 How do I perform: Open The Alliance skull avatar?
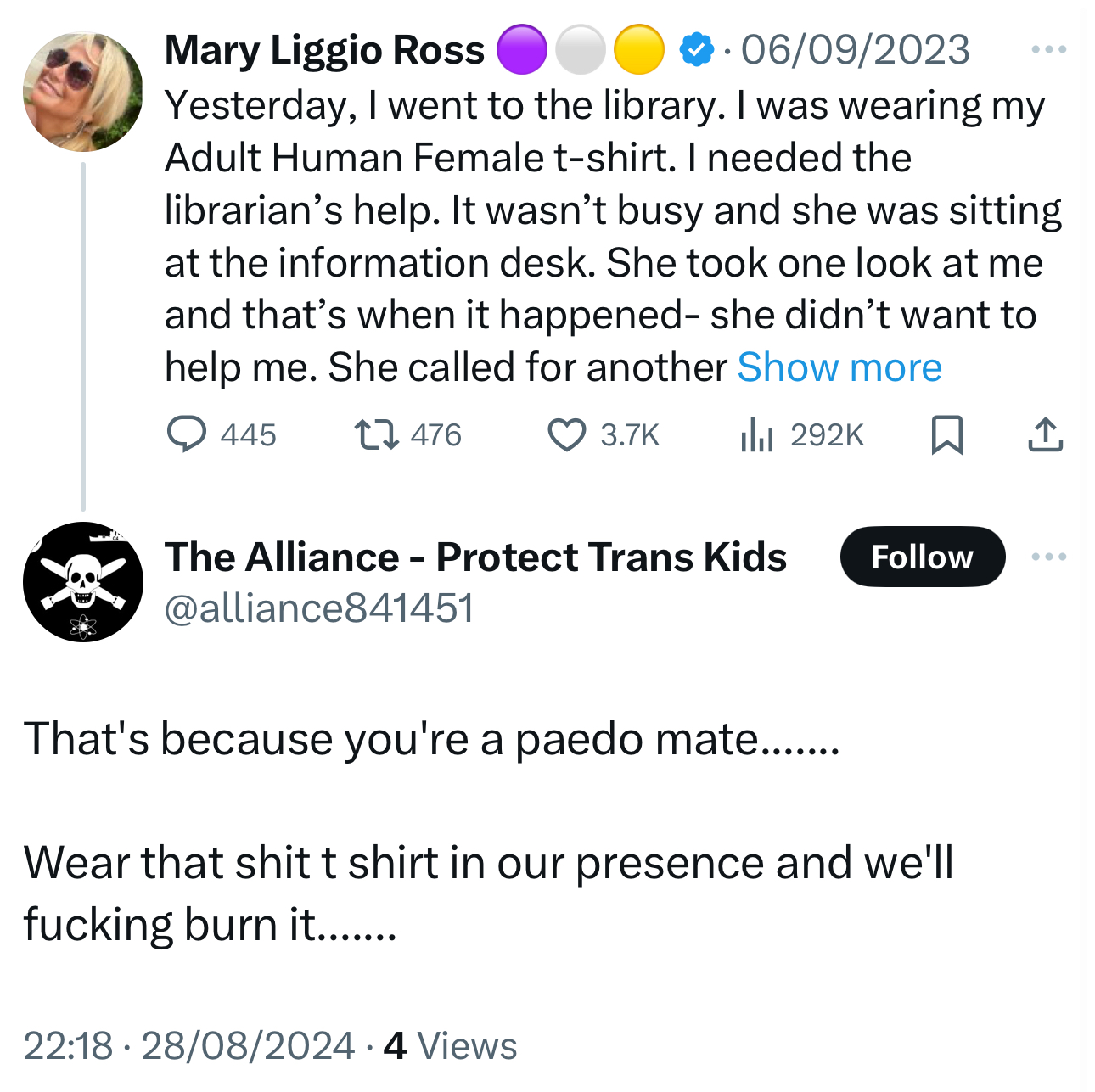pyautogui.click(x=82, y=582)
